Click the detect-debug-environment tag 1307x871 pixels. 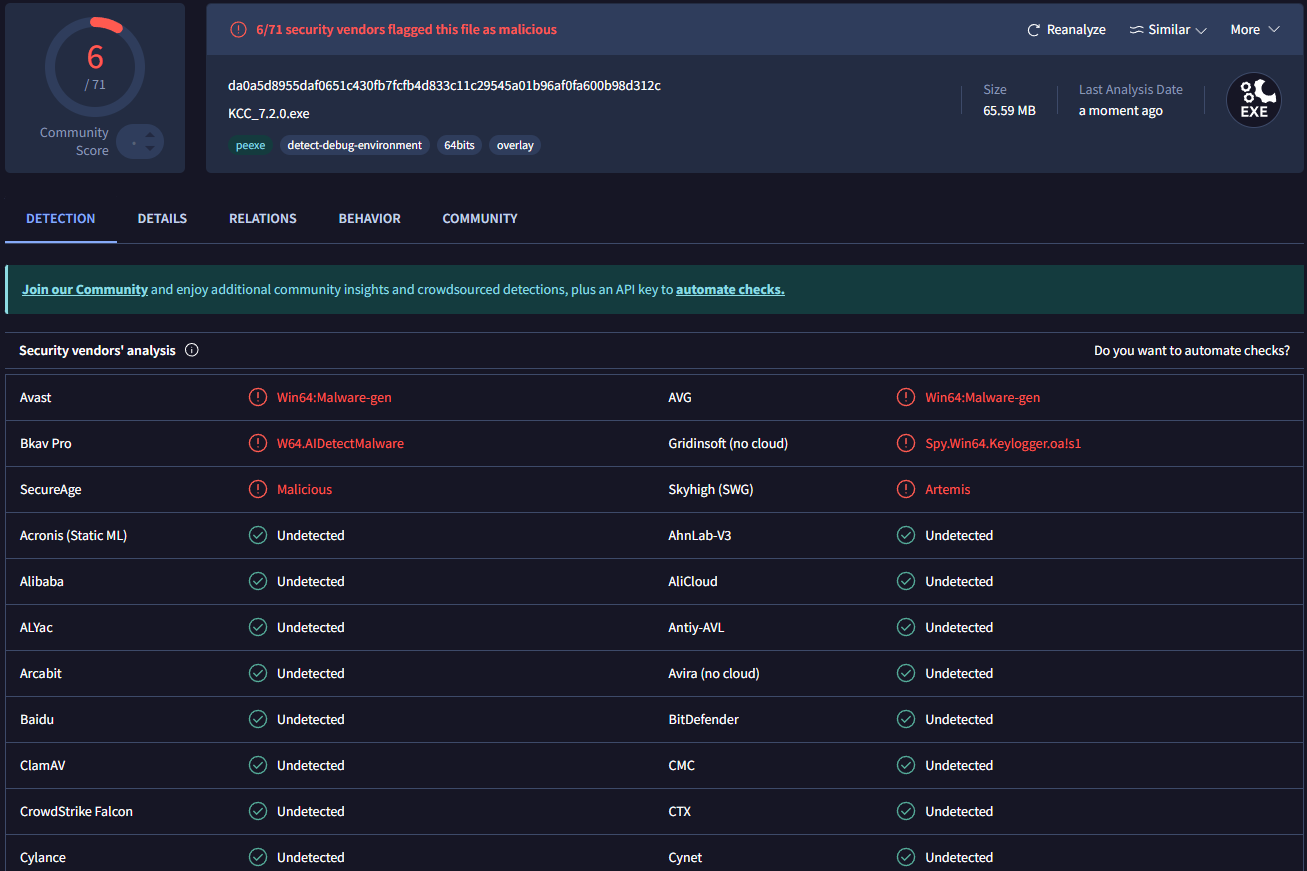tap(354, 146)
